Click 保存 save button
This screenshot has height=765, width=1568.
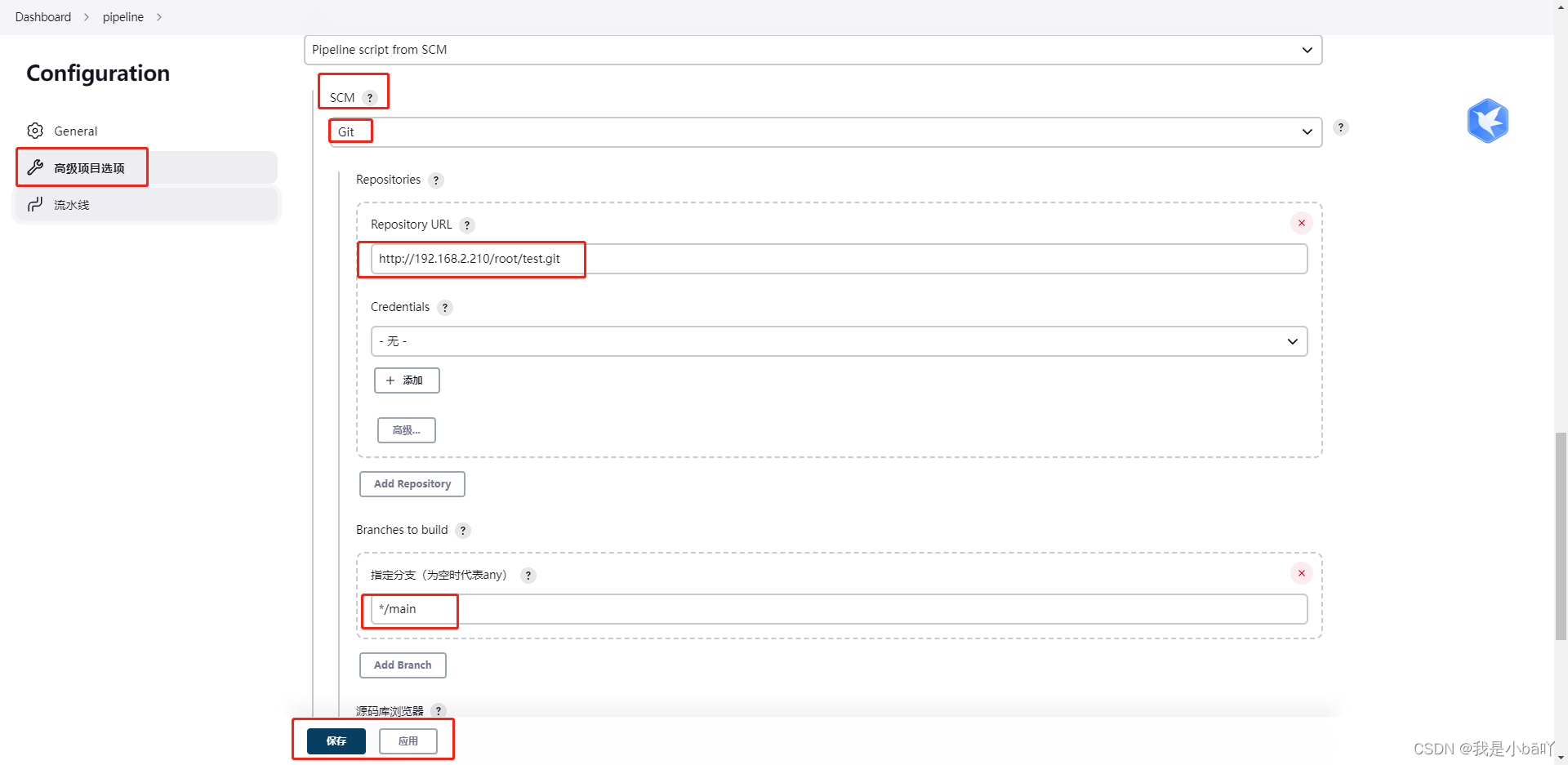click(x=336, y=741)
